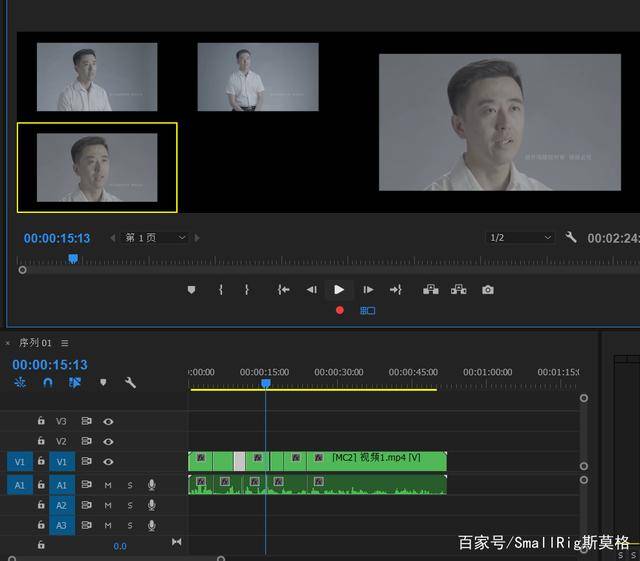Mute the A1 audio track
Screen dimensions: 640x561
pos(108,485)
